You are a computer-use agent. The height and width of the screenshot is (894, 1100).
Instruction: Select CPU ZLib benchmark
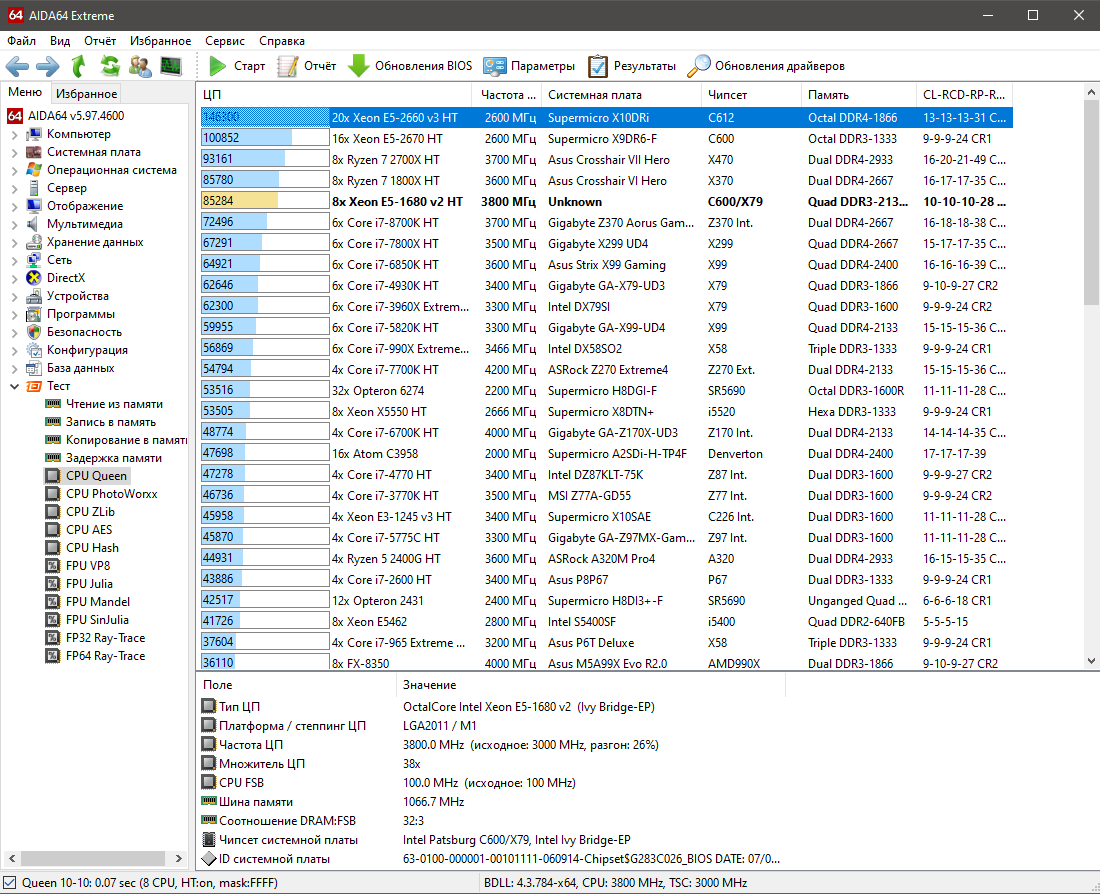90,512
